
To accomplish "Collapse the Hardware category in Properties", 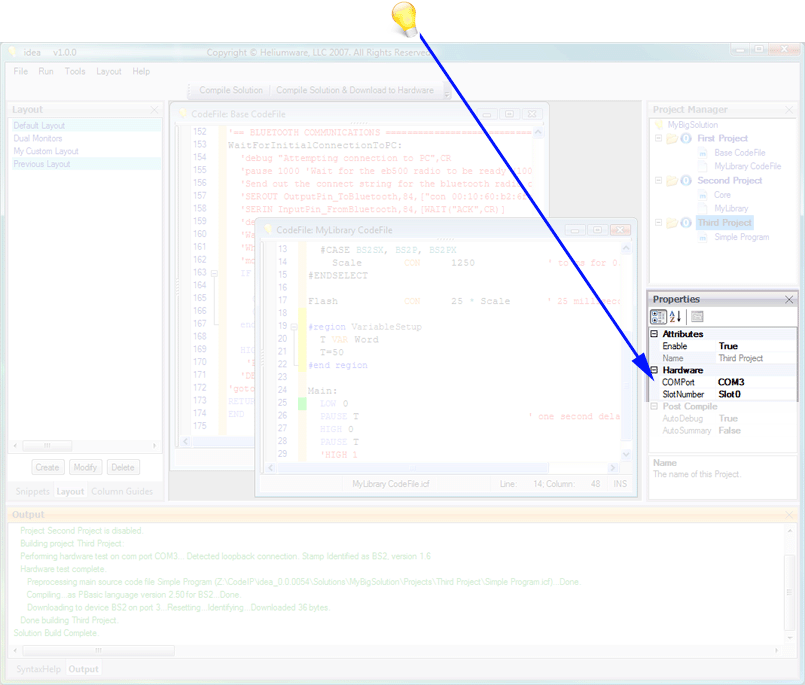I will (x=656, y=370).
